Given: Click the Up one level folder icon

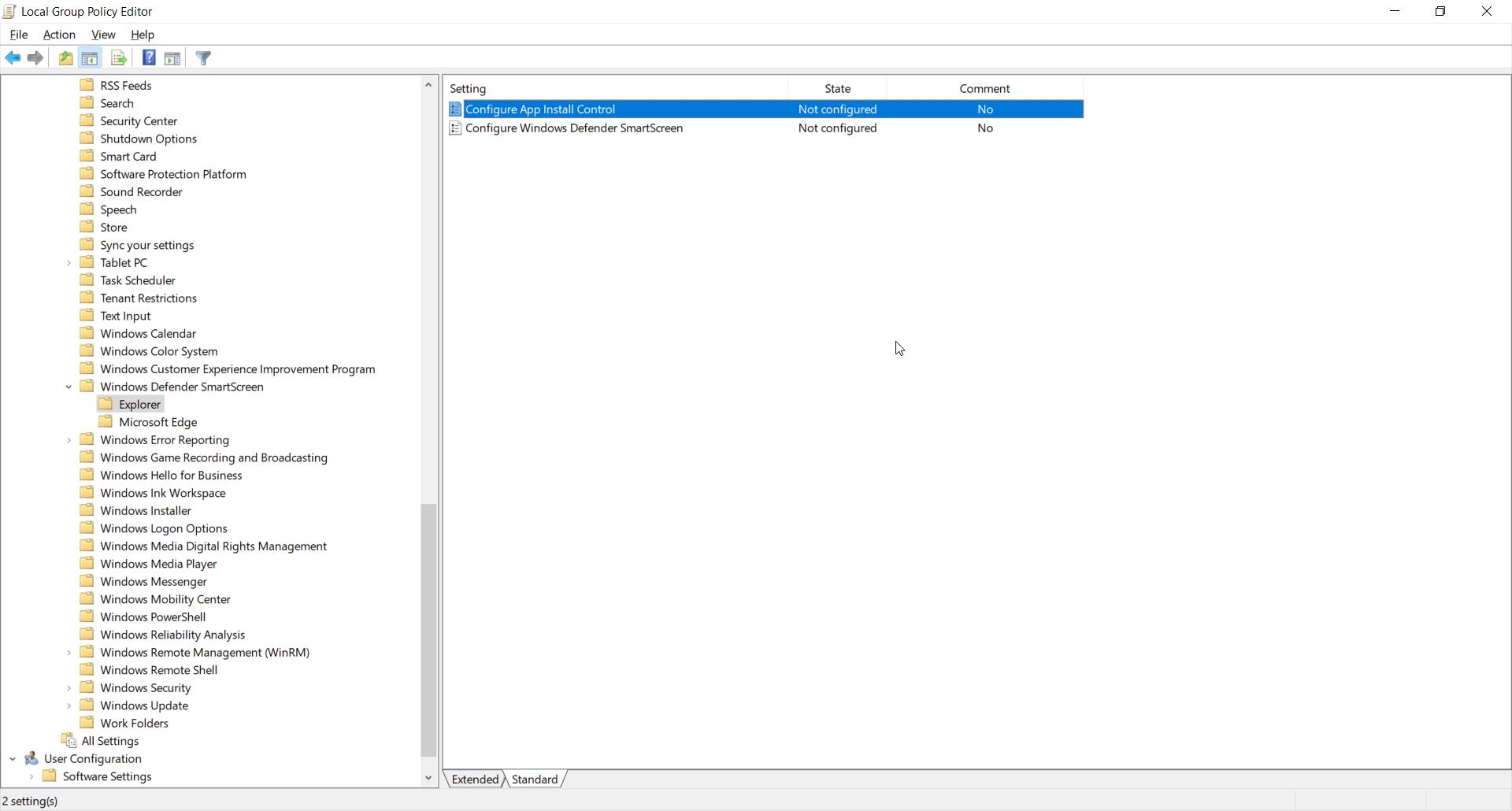Looking at the screenshot, I should click(x=66, y=58).
